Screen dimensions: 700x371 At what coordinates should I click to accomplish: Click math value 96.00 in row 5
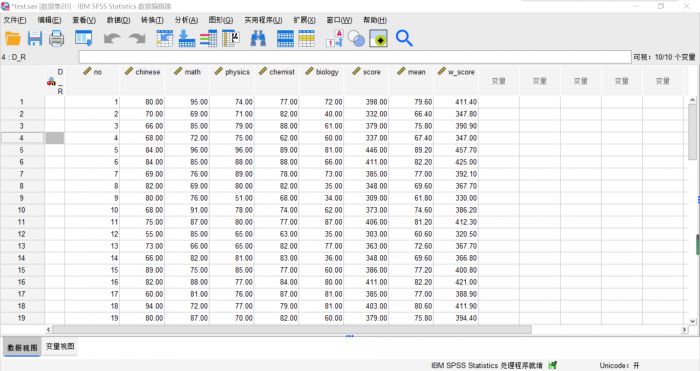187,150
